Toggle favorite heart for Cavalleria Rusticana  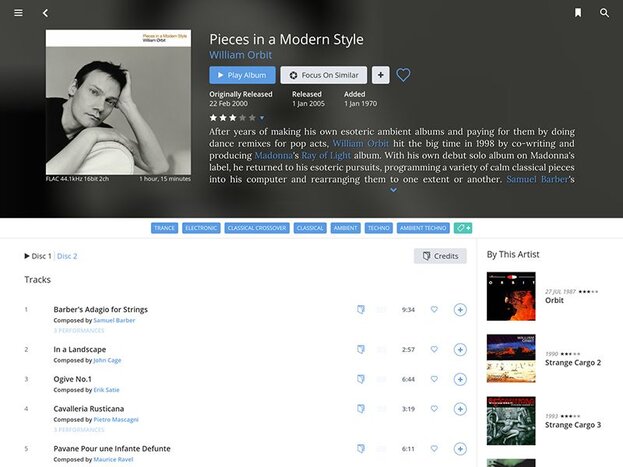[x=434, y=409]
